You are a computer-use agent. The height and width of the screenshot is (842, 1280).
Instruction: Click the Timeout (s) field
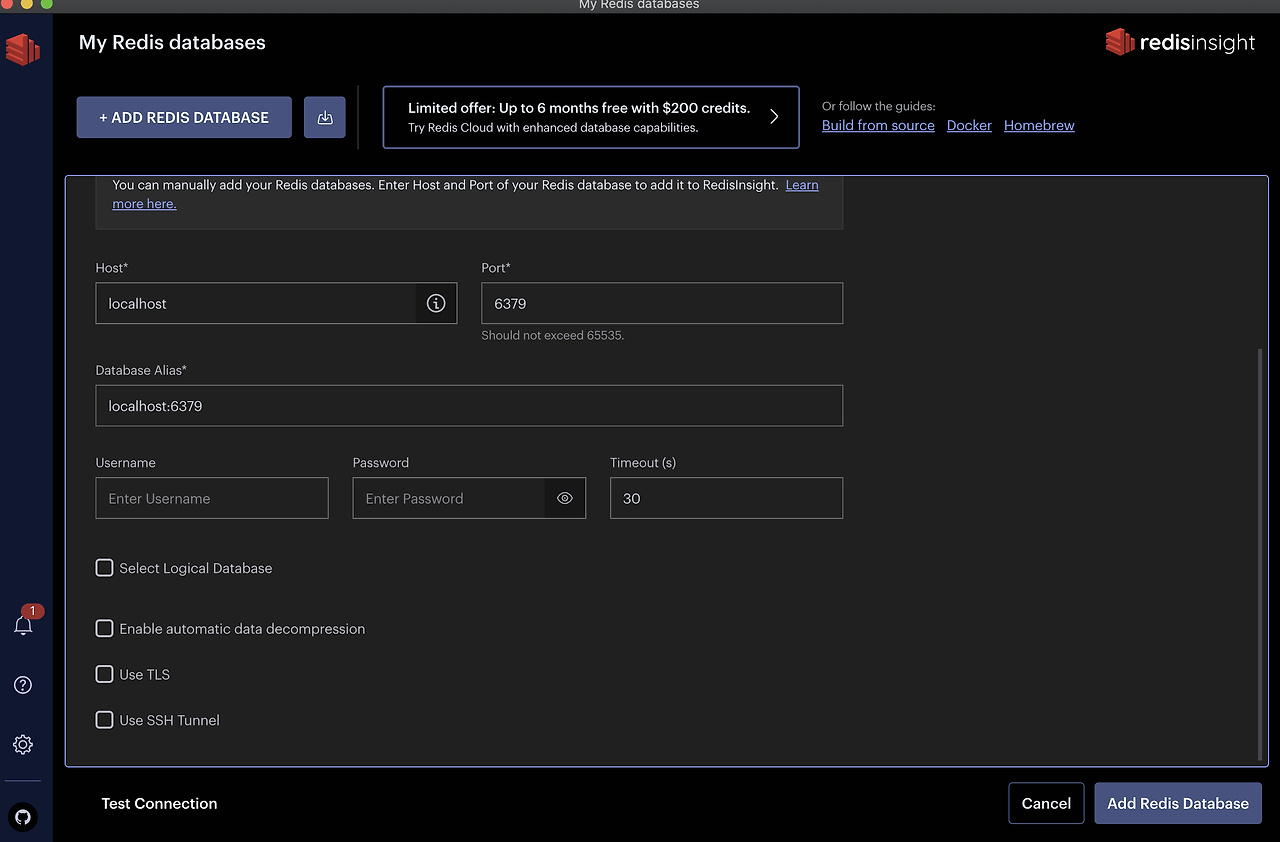pos(726,498)
